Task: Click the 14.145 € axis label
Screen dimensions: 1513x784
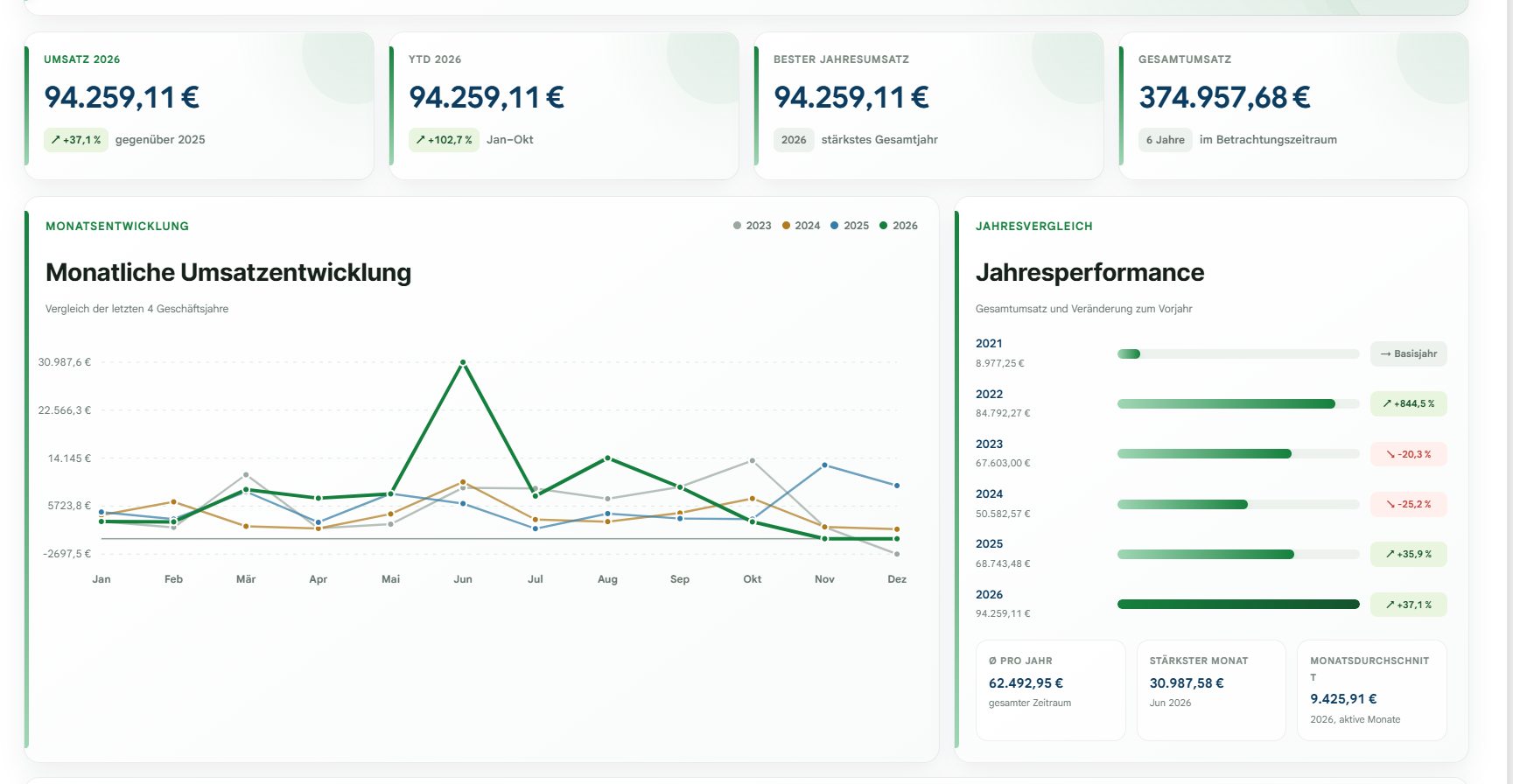Action: click(x=69, y=458)
